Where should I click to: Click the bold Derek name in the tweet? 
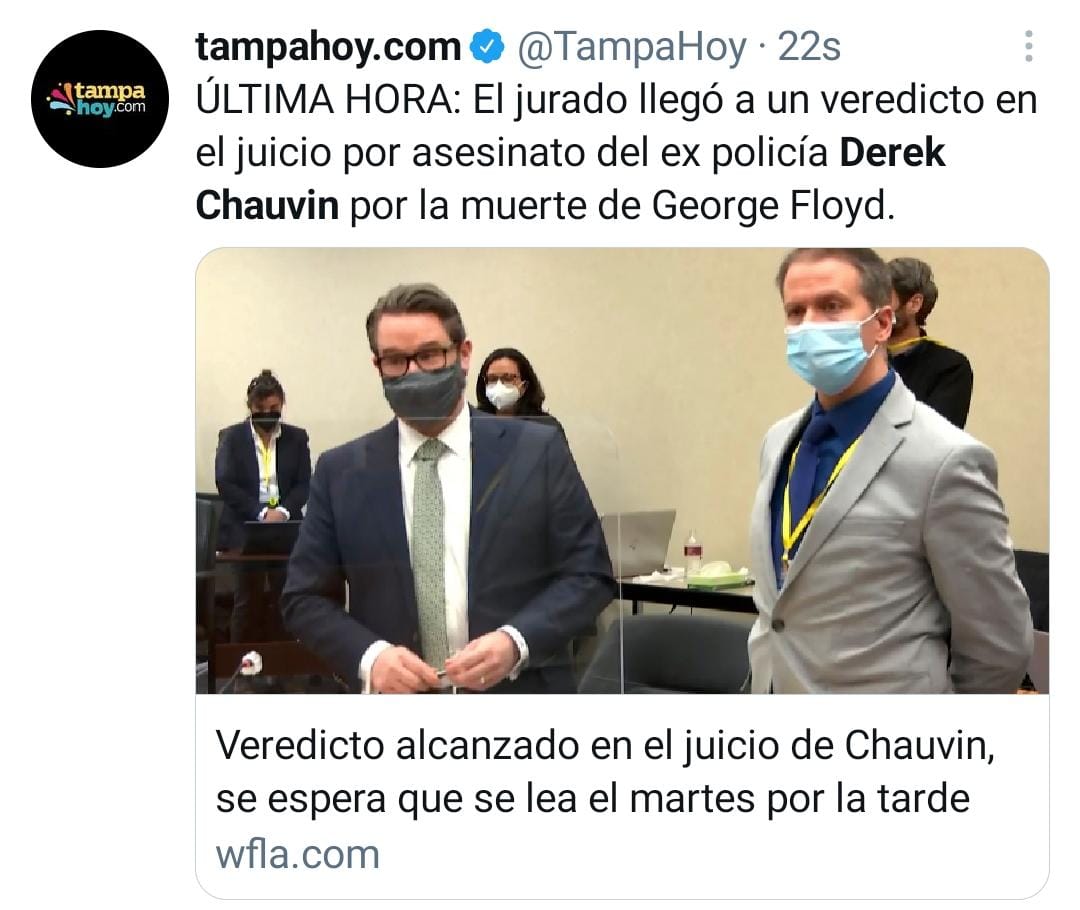(x=892, y=153)
